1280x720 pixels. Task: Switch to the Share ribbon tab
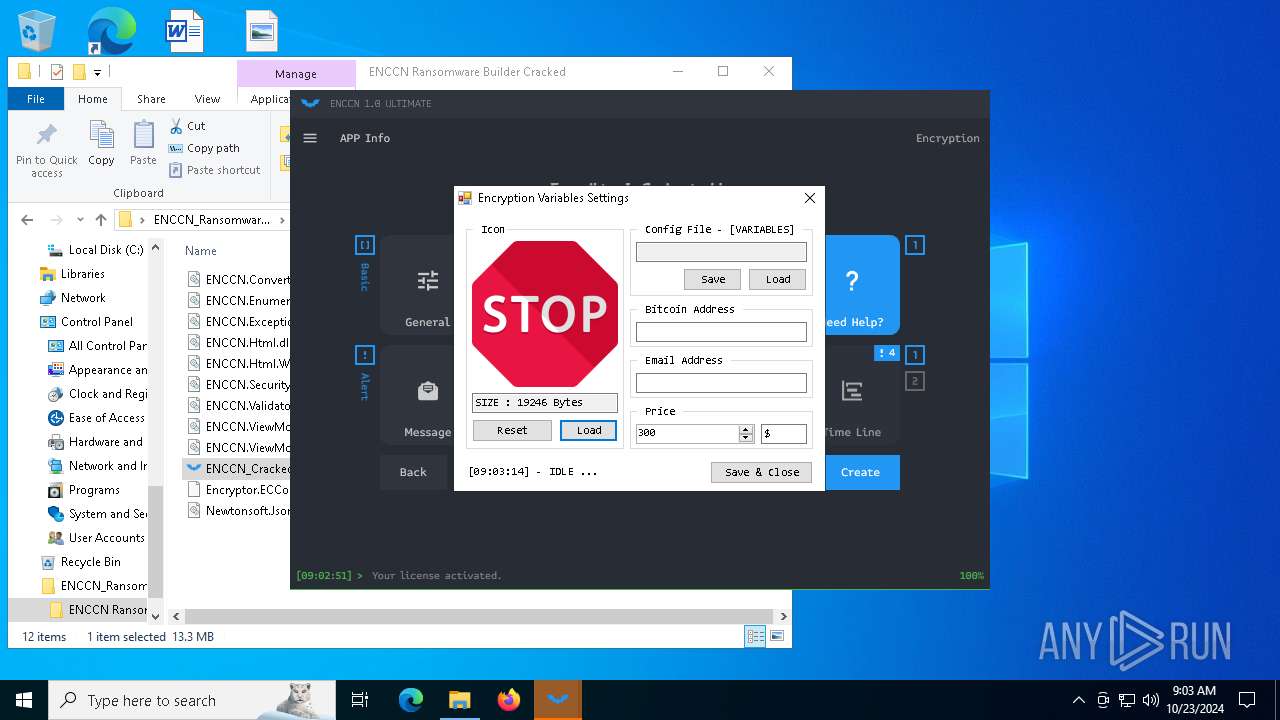(x=151, y=99)
